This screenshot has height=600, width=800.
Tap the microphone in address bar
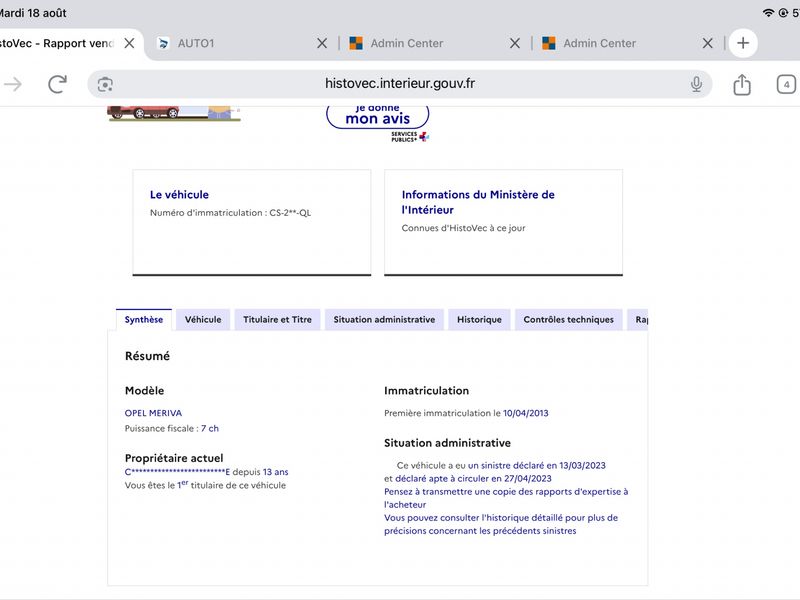pyautogui.click(x=696, y=84)
